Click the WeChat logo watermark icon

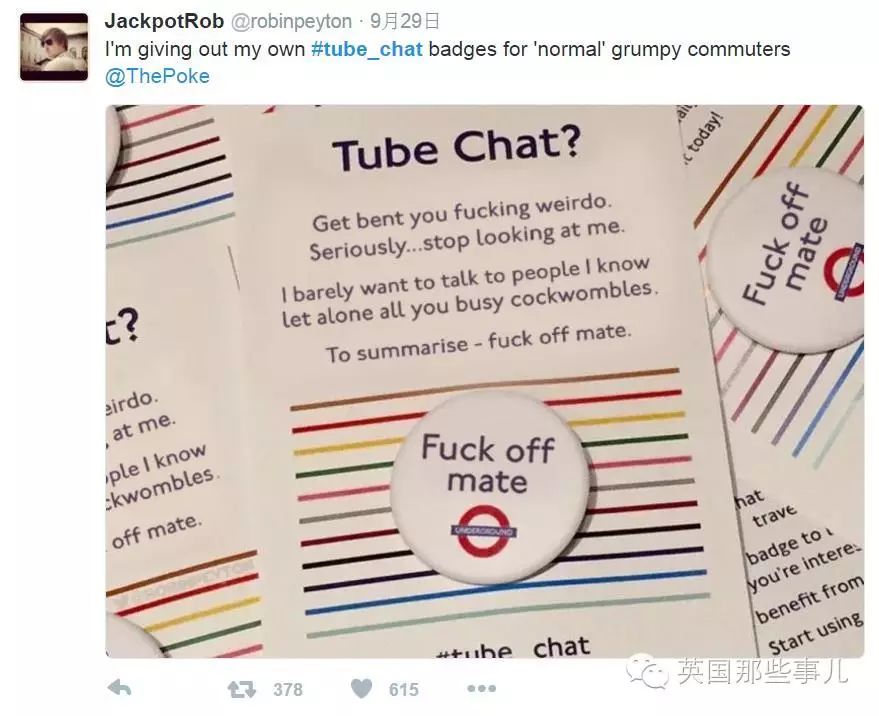click(646, 670)
